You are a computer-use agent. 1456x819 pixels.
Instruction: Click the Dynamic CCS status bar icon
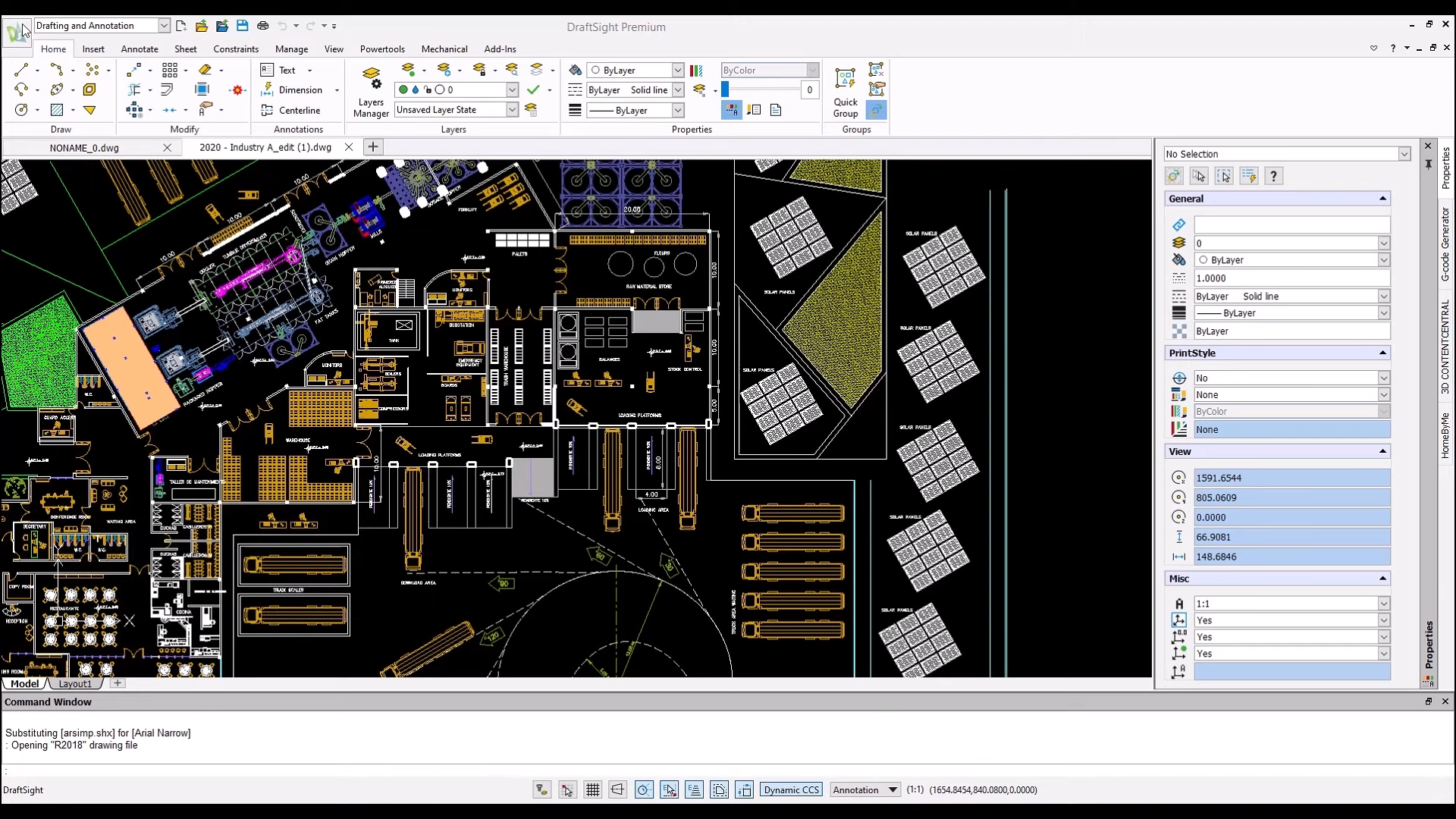[790, 790]
